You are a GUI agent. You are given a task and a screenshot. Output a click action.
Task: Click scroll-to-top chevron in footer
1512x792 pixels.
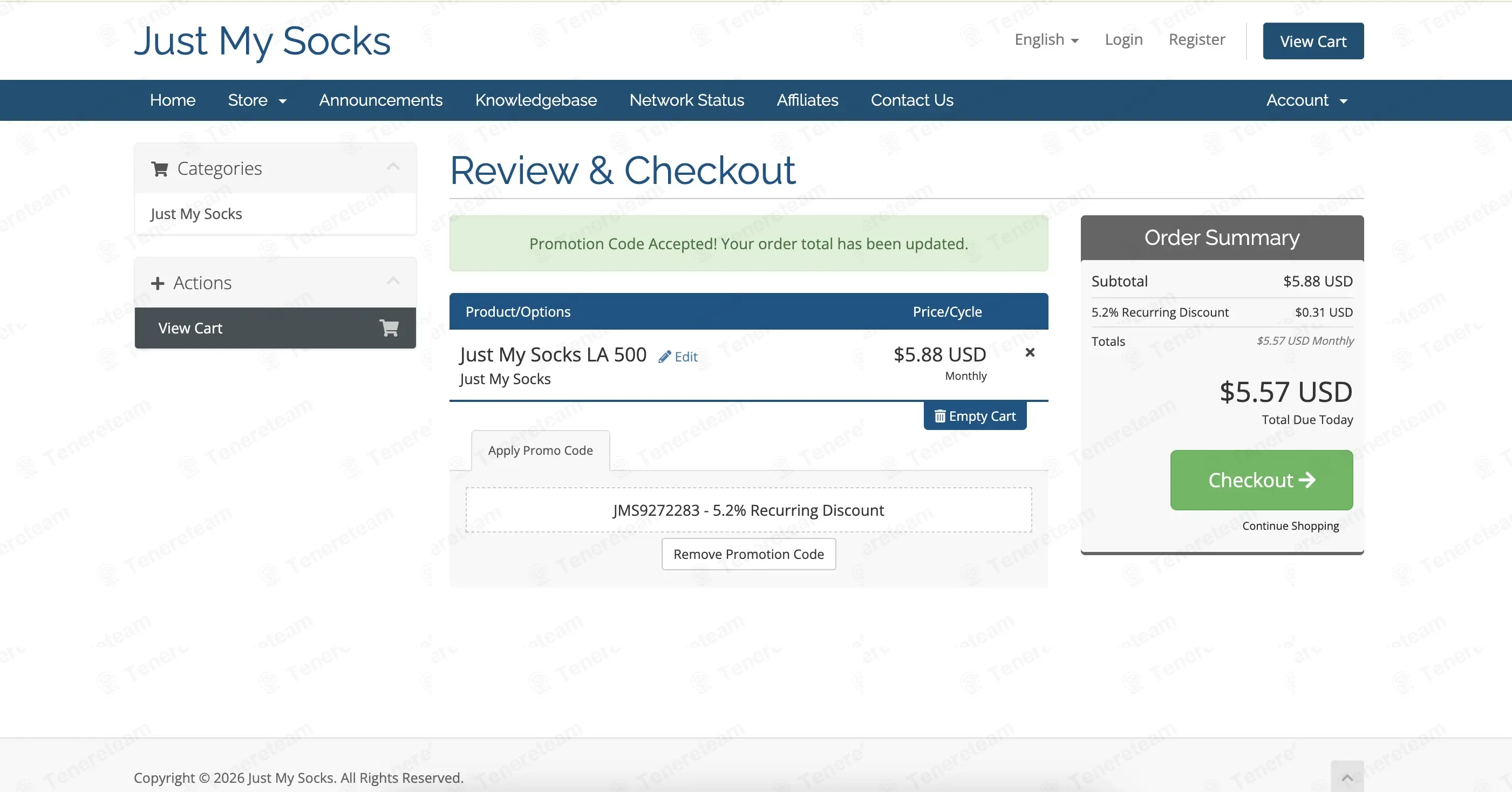(1347, 777)
